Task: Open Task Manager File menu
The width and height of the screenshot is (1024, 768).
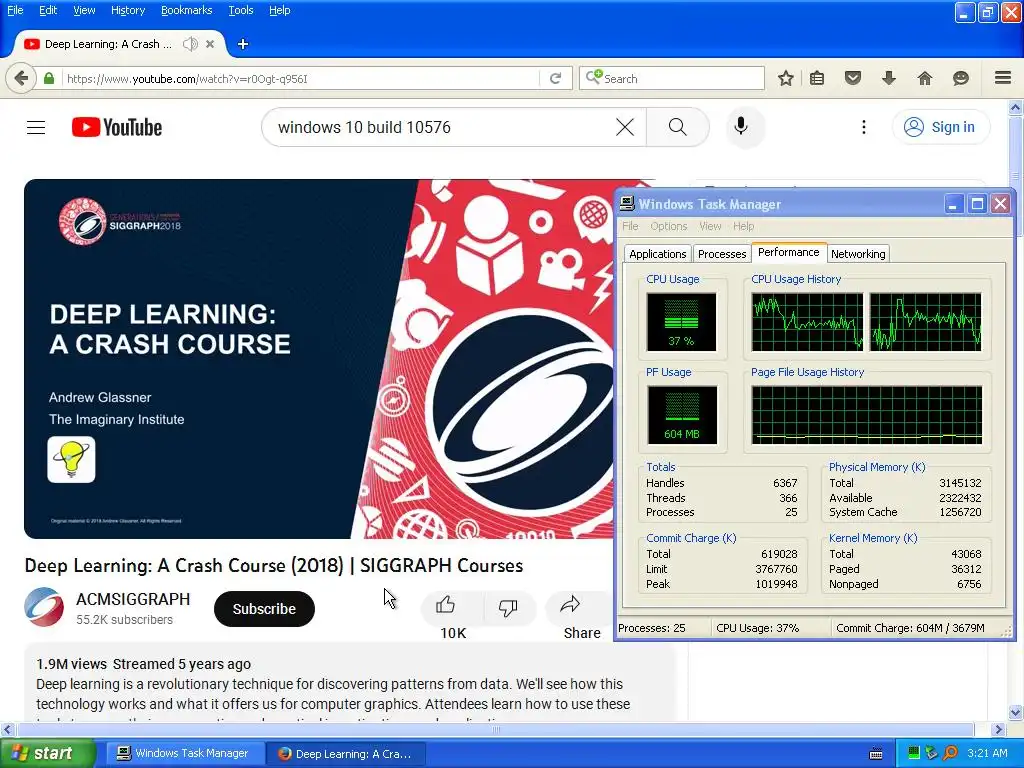Action: point(630,226)
